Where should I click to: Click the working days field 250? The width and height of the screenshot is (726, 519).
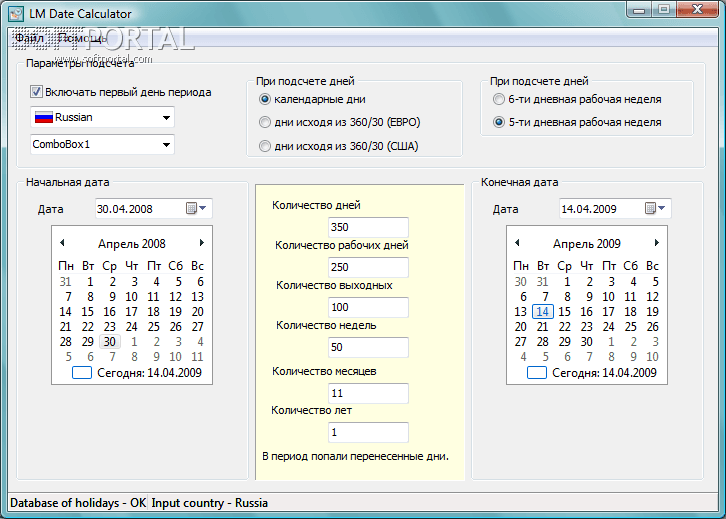(368, 267)
